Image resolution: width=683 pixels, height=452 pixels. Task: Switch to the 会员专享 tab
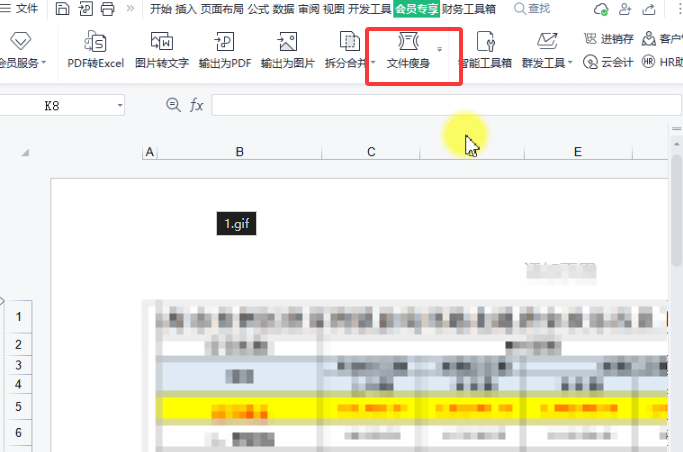coord(417,9)
